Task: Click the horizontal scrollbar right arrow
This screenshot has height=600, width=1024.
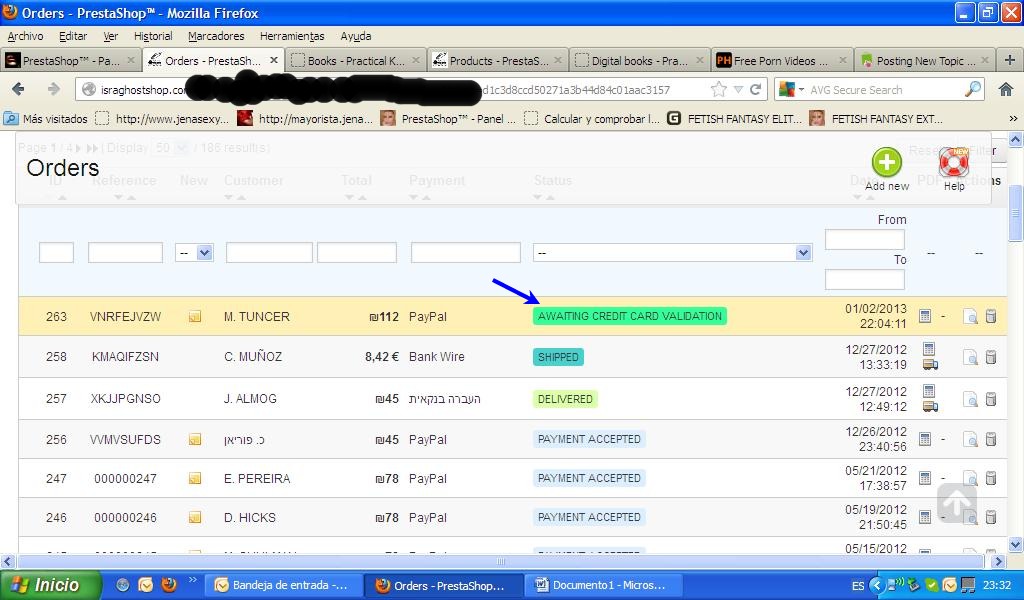Action: (998, 561)
